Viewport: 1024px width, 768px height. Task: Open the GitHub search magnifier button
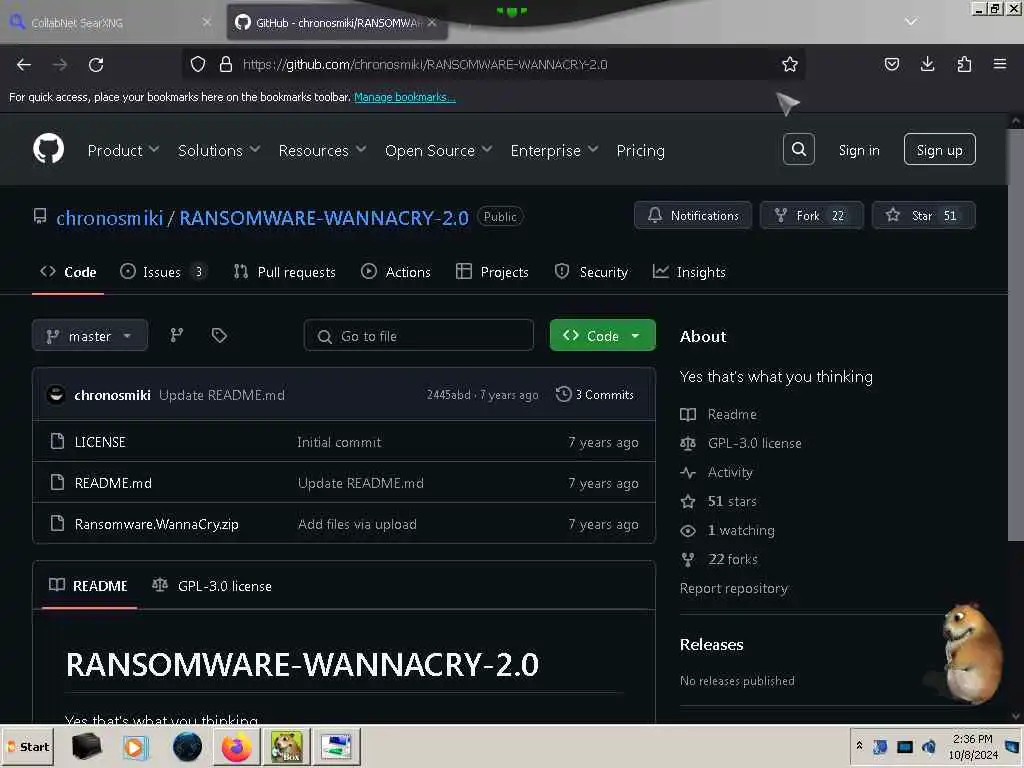[798, 150]
